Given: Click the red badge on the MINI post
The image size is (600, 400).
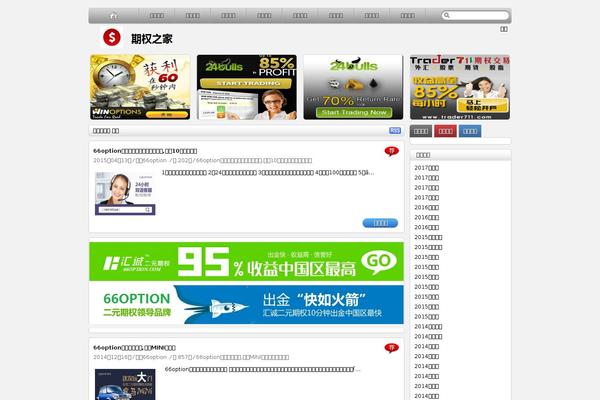Looking at the screenshot, I should (x=391, y=348).
